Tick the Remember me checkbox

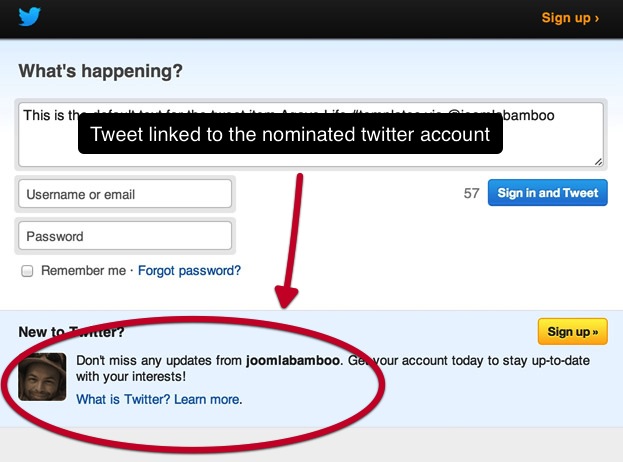[27, 271]
